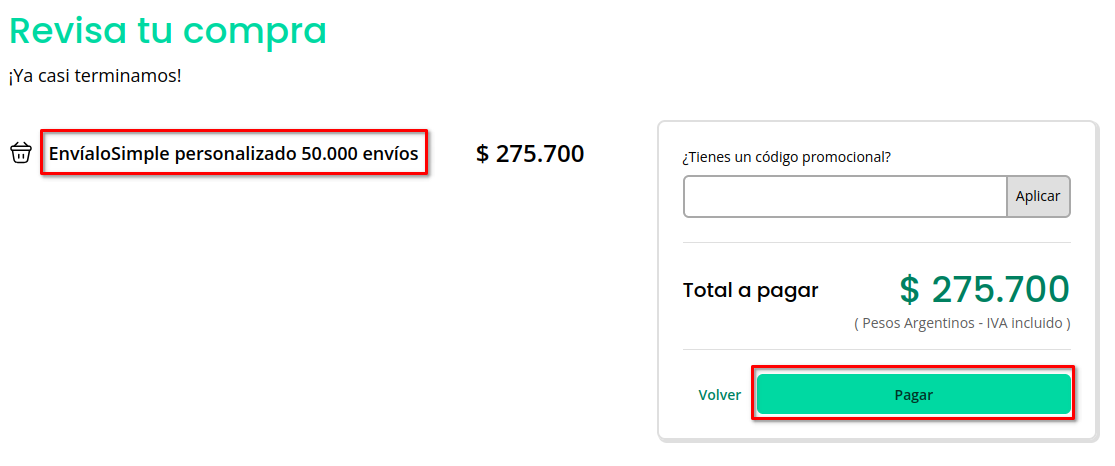
Task: Click the separator line below promo field
Action: pos(876,242)
